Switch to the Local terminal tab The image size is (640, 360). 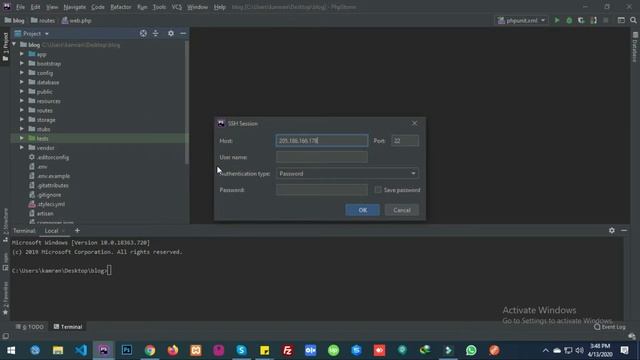51,231
